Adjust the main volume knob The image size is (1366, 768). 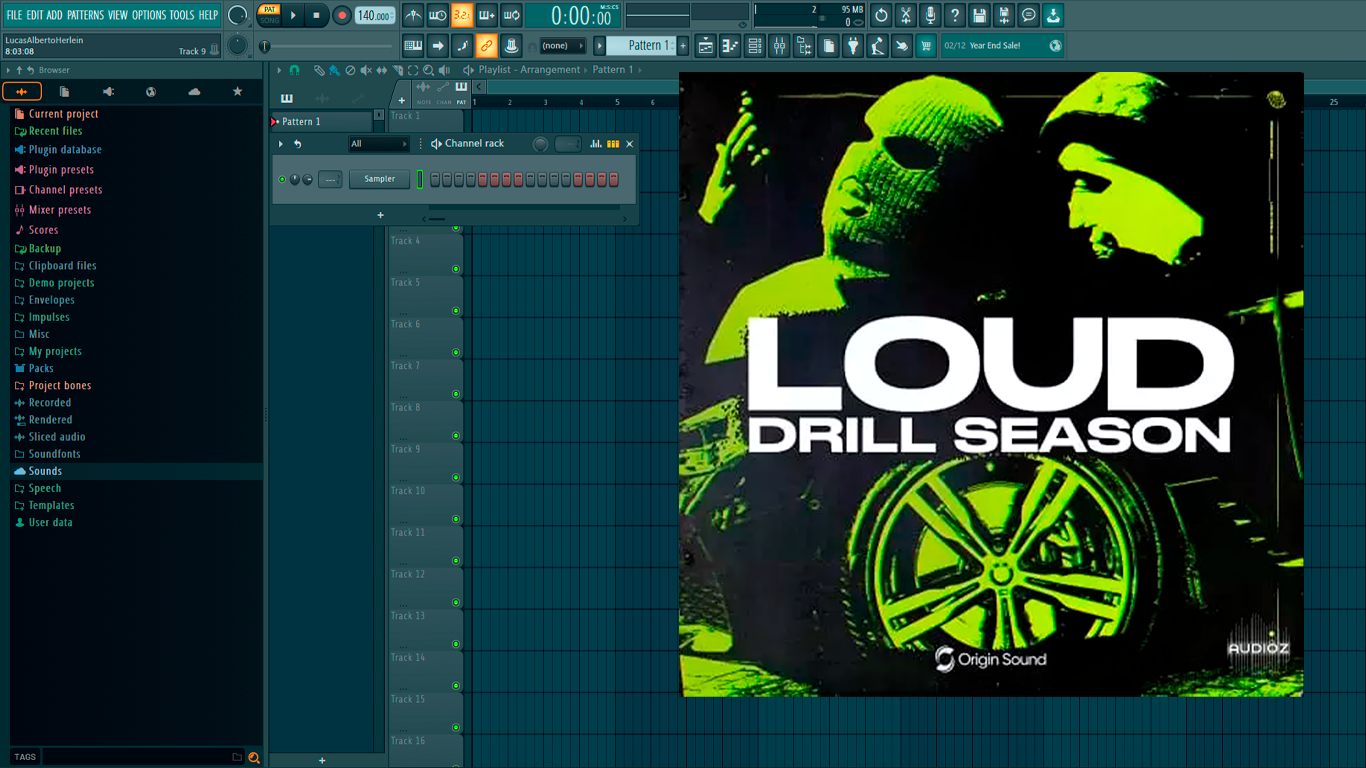coord(237,15)
